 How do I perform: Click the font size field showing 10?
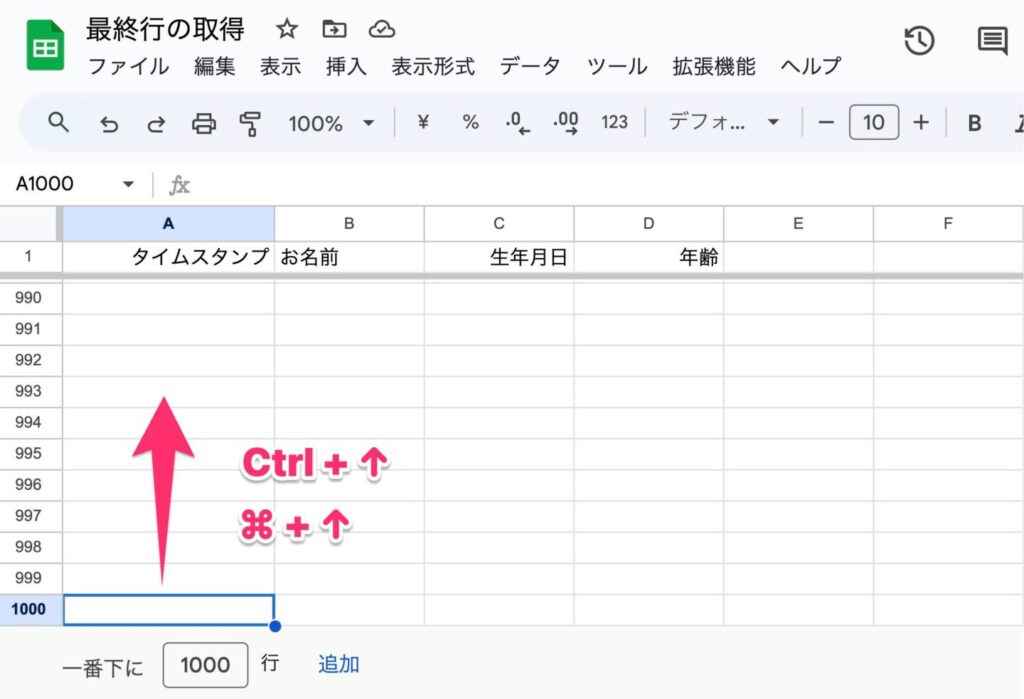click(x=874, y=122)
